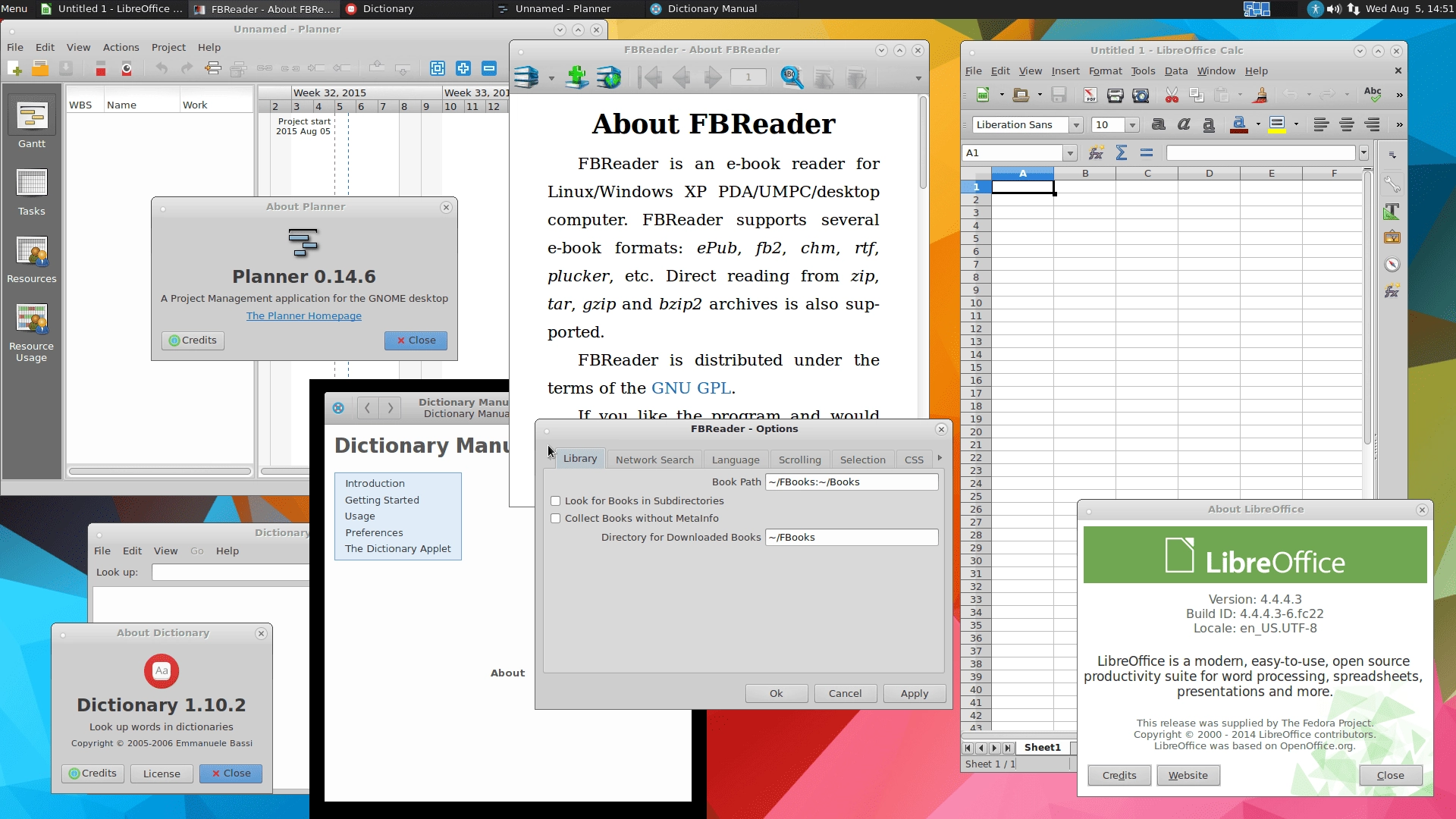Click the Menu button on top panel
The height and width of the screenshot is (819, 1456).
14,9
